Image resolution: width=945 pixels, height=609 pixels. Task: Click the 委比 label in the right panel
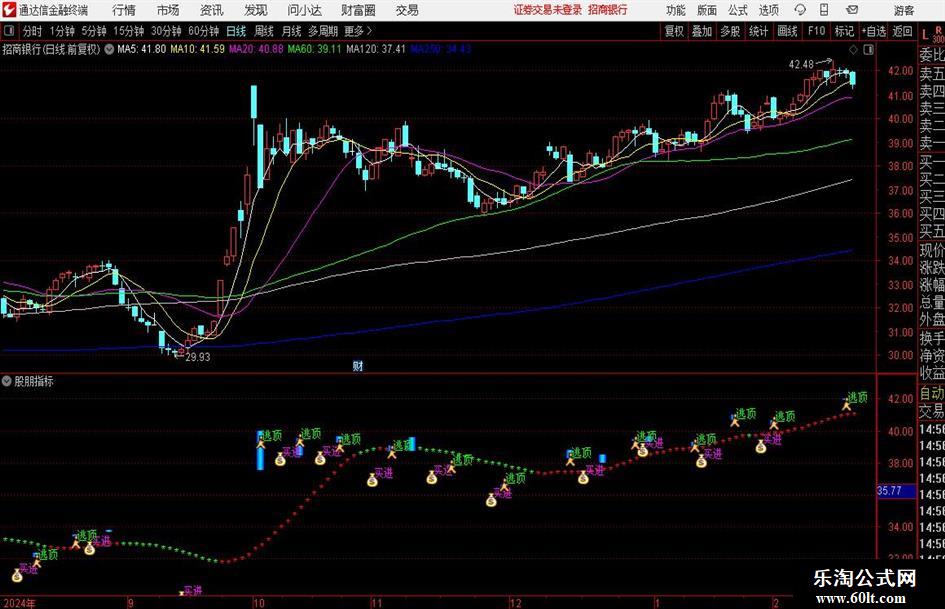[931, 55]
